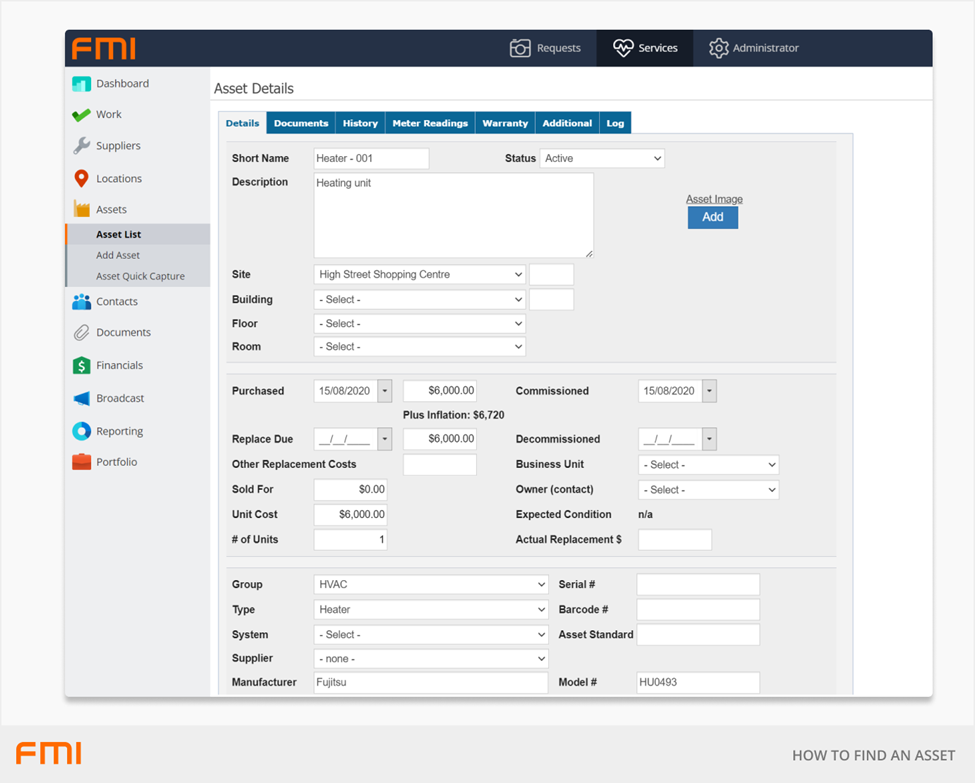Click the Documents paperclip icon
This screenshot has height=783, width=975.
tap(81, 333)
